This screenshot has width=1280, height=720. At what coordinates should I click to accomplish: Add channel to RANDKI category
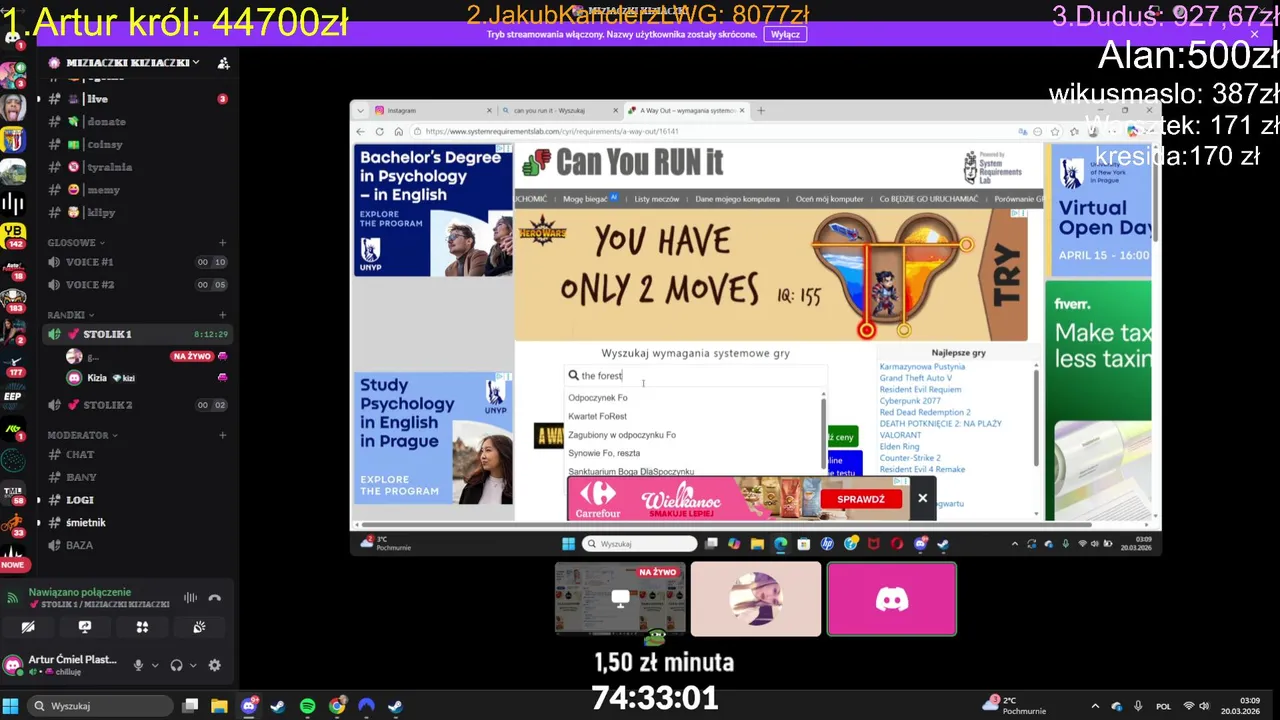(x=222, y=314)
